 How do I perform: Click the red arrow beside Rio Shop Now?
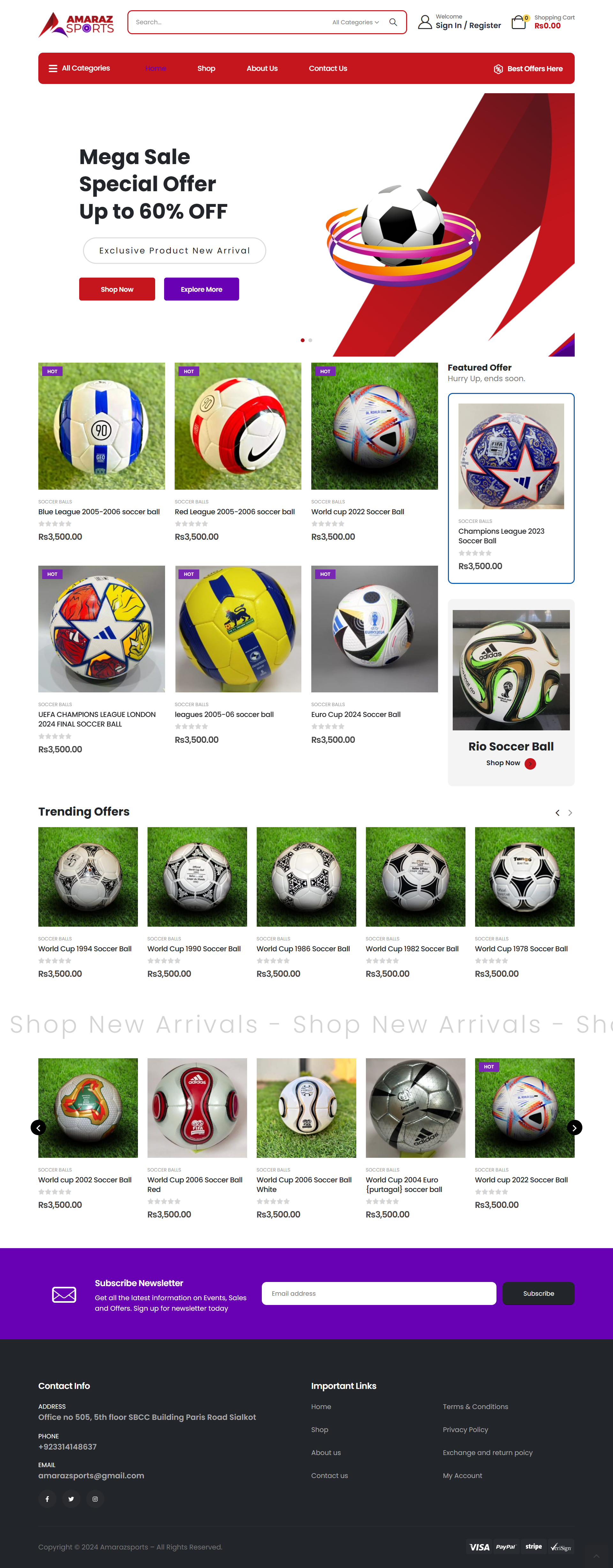tap(530, 764)
